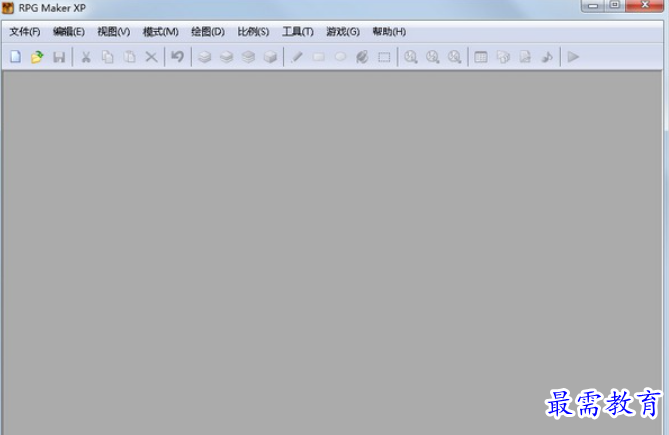Cut with the scissors icon
Screen dimensions: 669x435
tap(86, 57)
